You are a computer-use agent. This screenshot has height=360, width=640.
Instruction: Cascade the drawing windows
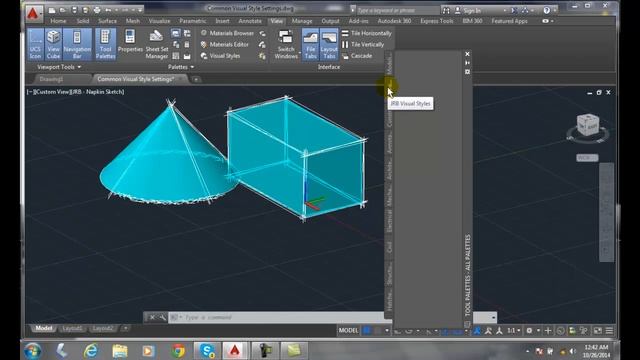point(357,56)
